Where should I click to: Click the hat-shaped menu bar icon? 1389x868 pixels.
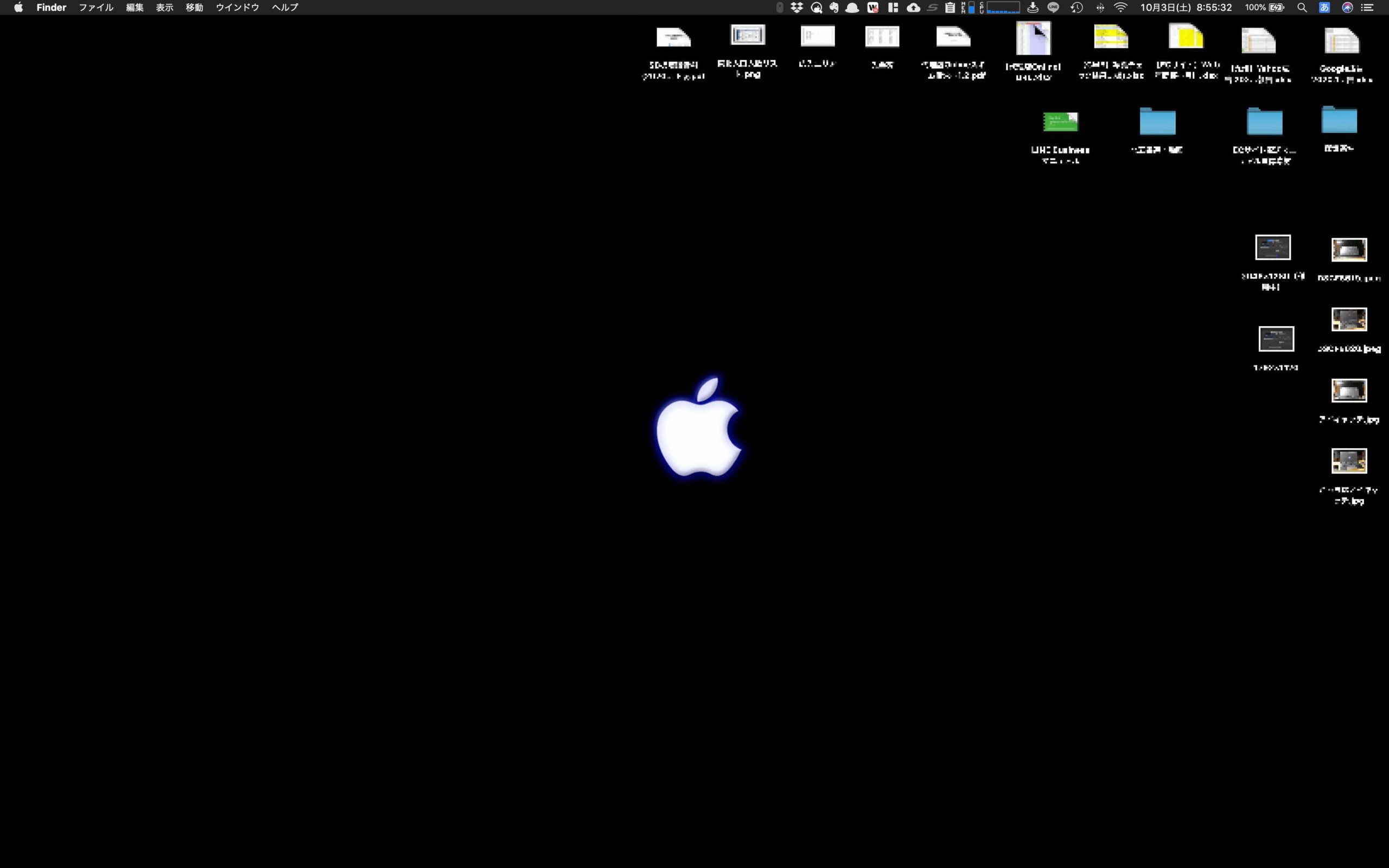click(852, 8)
